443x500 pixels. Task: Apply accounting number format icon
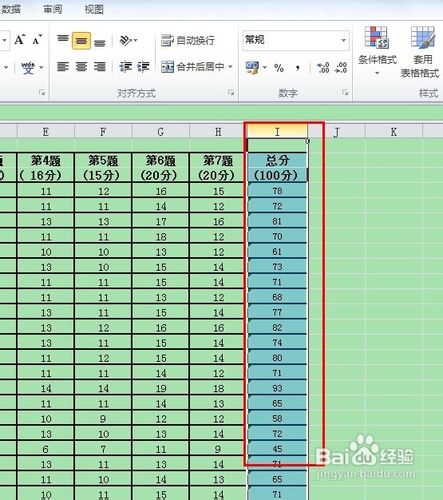point(252,67)
